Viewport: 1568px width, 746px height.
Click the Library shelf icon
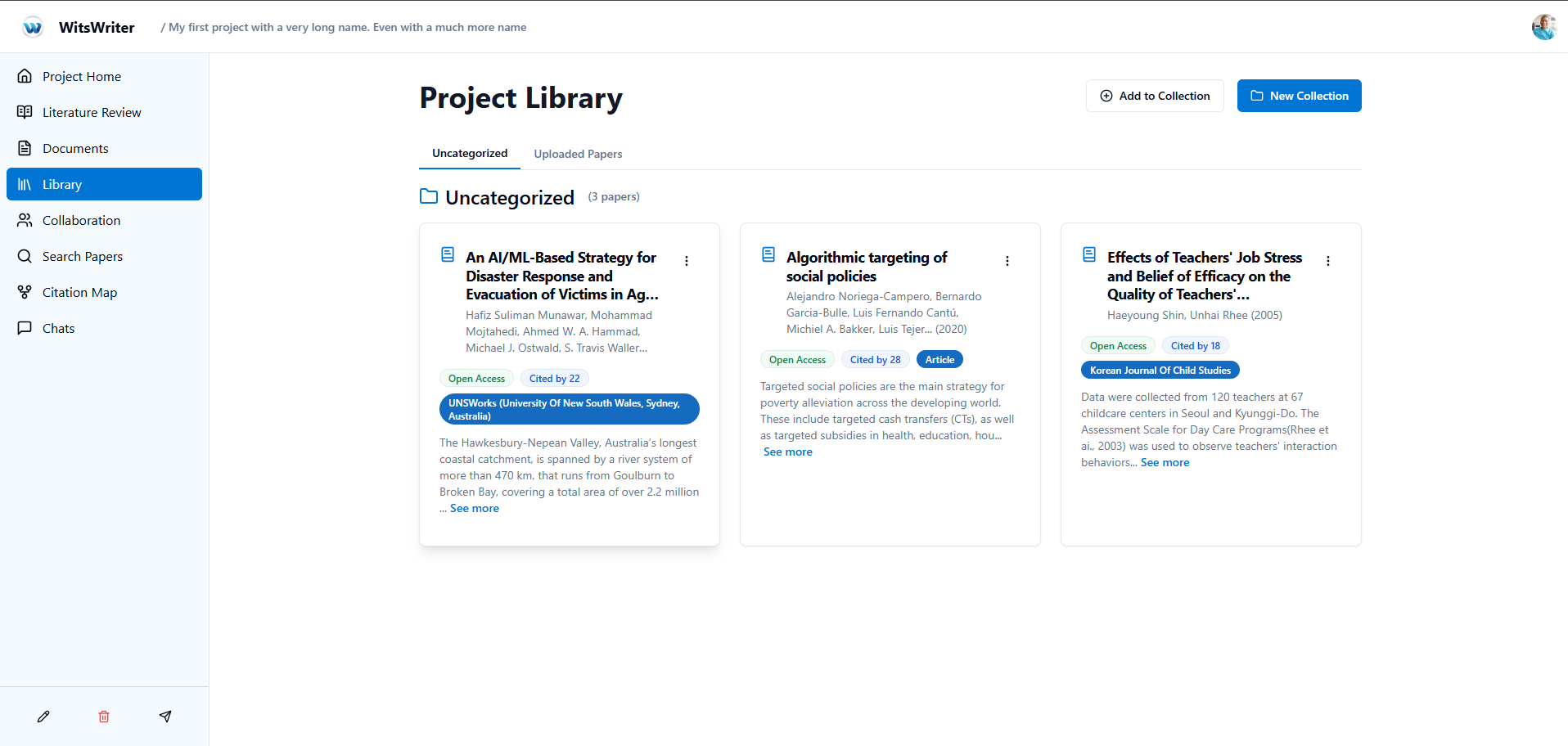tap(25, 184)
